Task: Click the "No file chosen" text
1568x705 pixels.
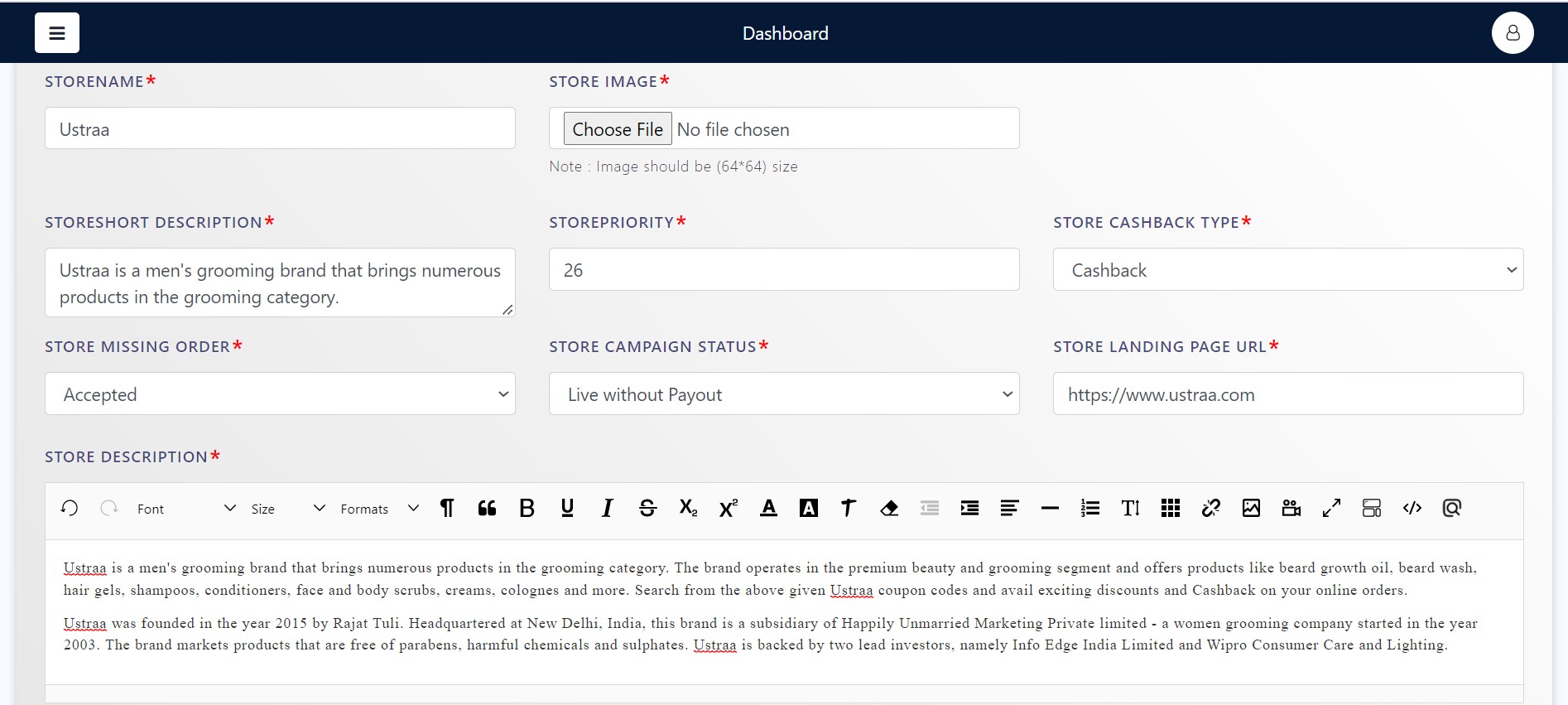Action: (x=733, y=129)
